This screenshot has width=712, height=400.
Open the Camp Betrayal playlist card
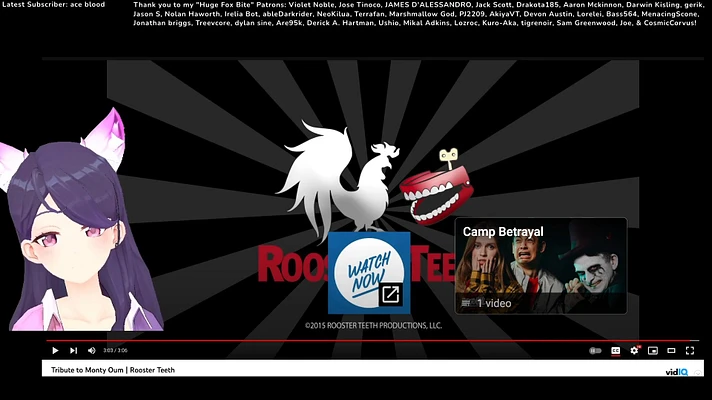541,266
